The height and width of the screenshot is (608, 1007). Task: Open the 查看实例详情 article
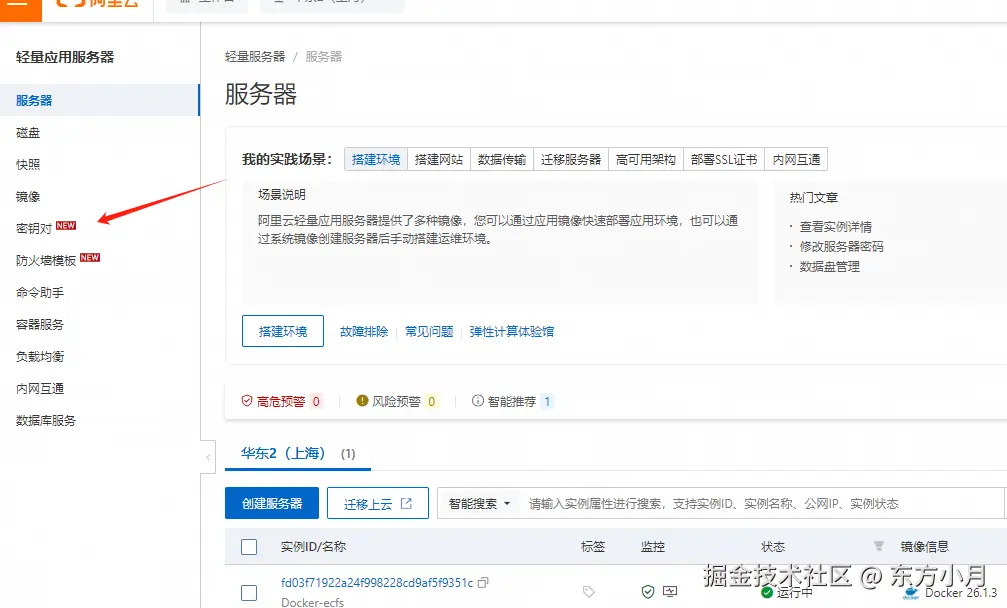836,227
